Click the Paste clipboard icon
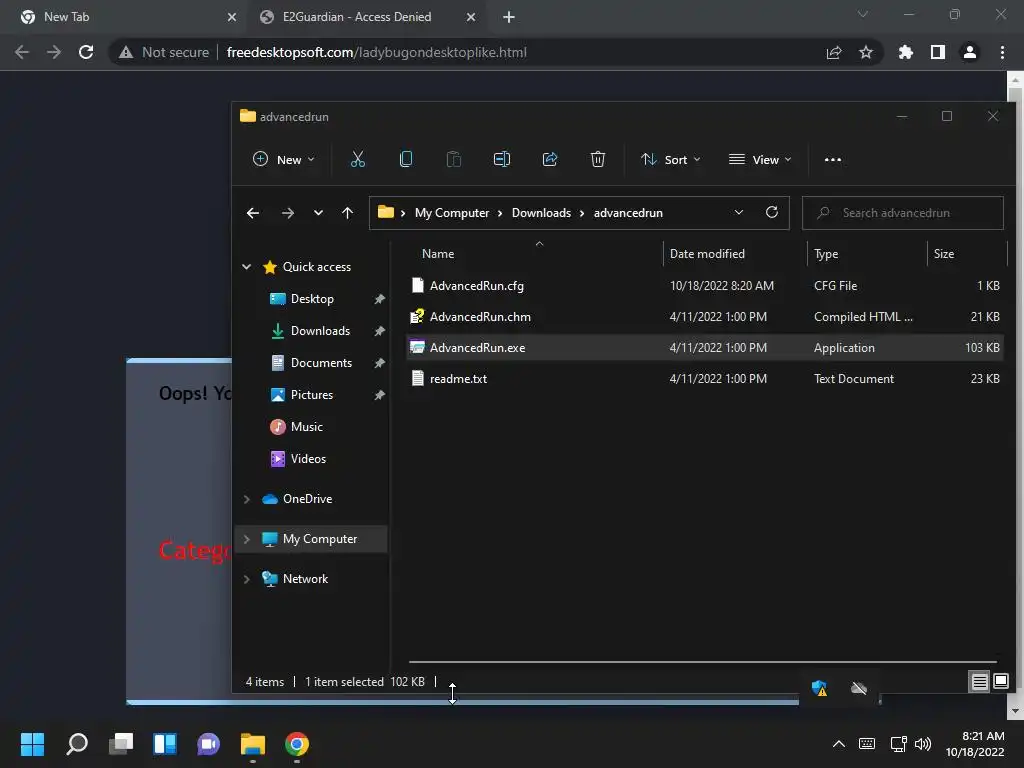The width and height of the screenshot is (1024, 768). (x=453, y=159)
